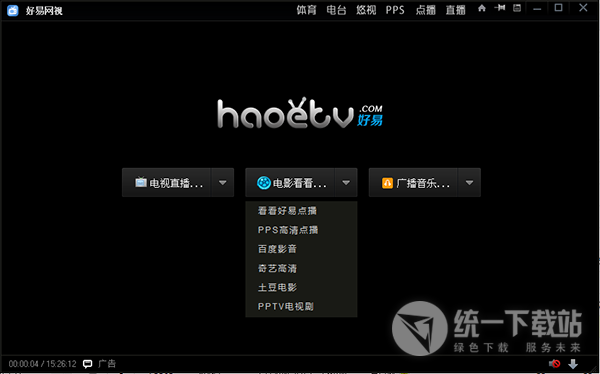600x374 pixels.
Task: Go to the 点播 tab
Action: (426, 10)
